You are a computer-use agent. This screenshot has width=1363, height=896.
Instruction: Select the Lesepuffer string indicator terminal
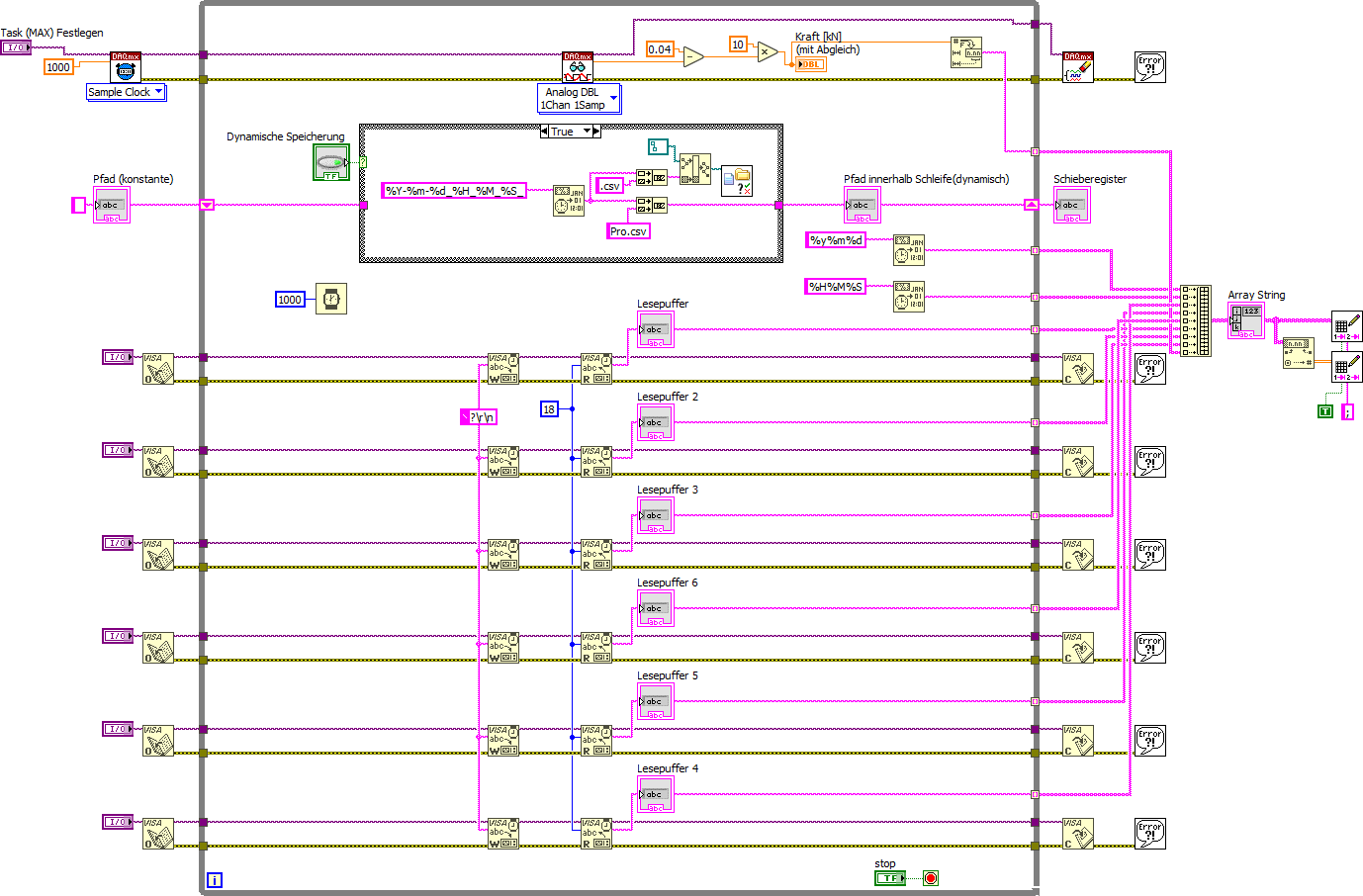click(x=655, y=329)
